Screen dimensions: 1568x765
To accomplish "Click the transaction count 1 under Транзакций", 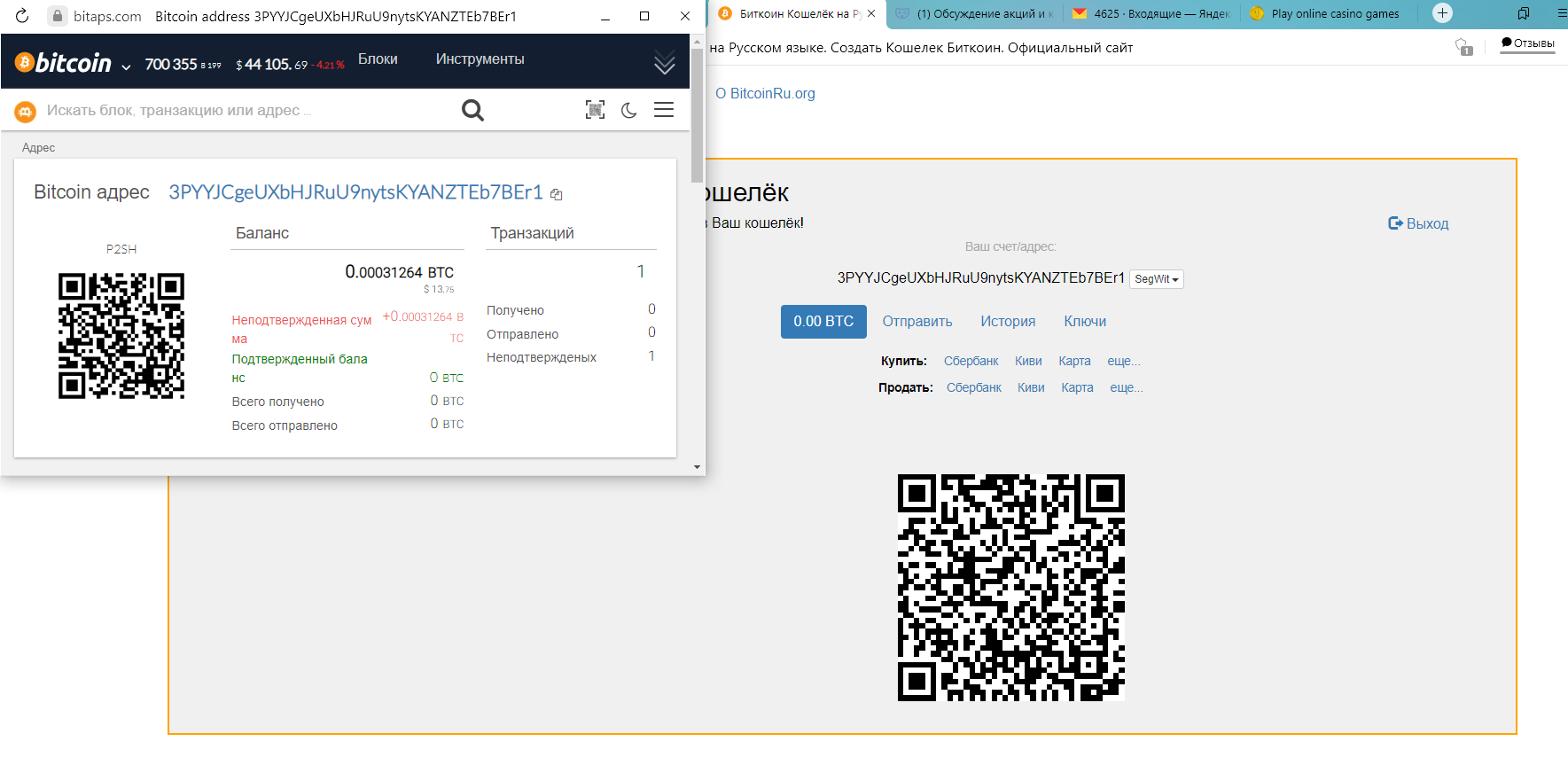I will pyautogui.click(x=641, y=272).
